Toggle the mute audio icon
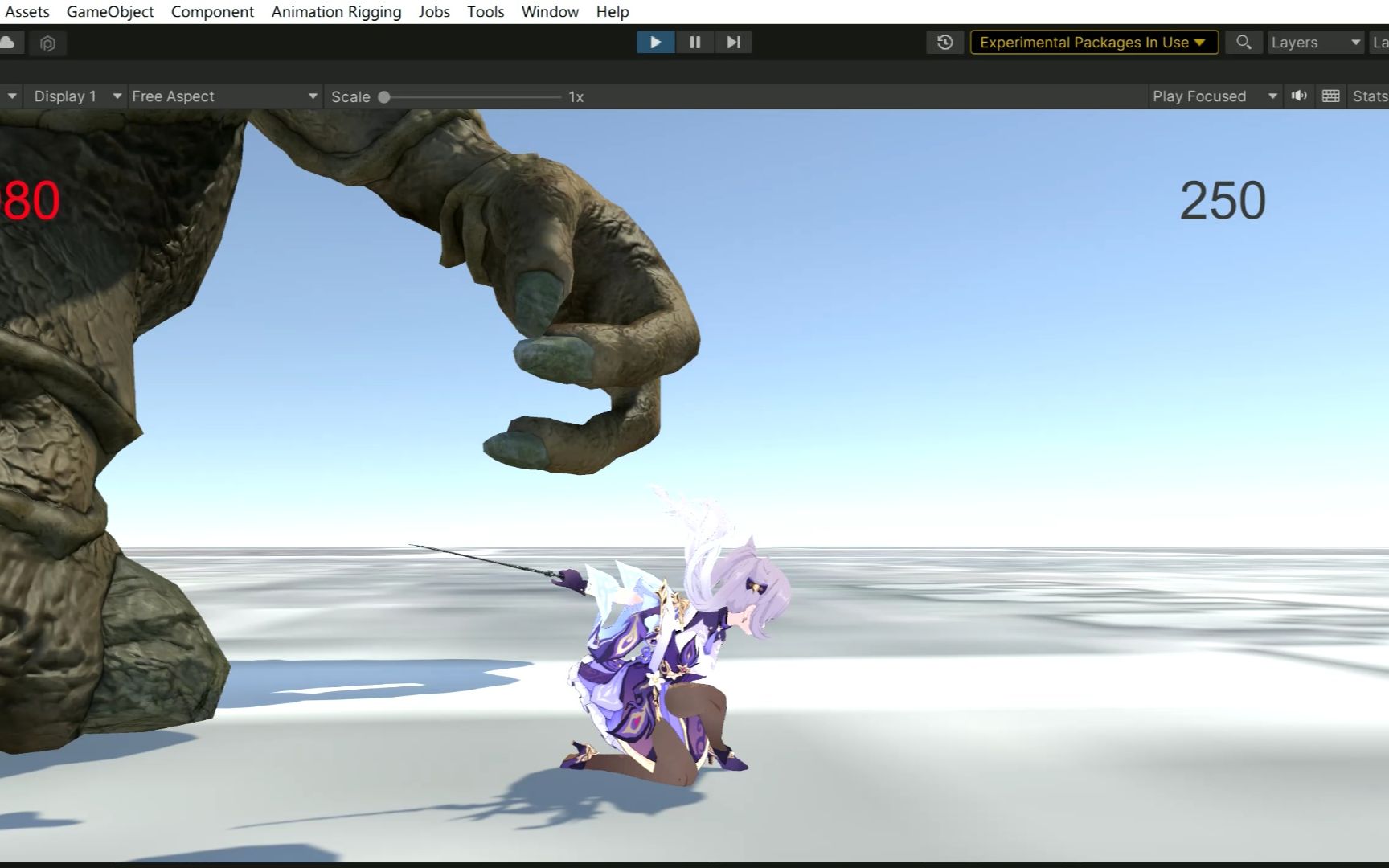The height and width of the screenshot is (868, 1389). (x=1299, y=96)
